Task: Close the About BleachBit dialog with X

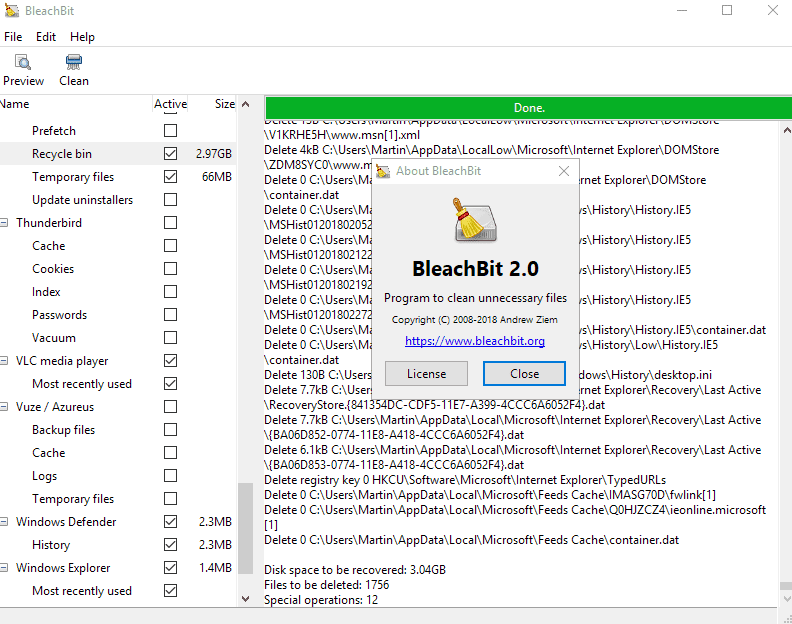Action: [x=564, y=171]
